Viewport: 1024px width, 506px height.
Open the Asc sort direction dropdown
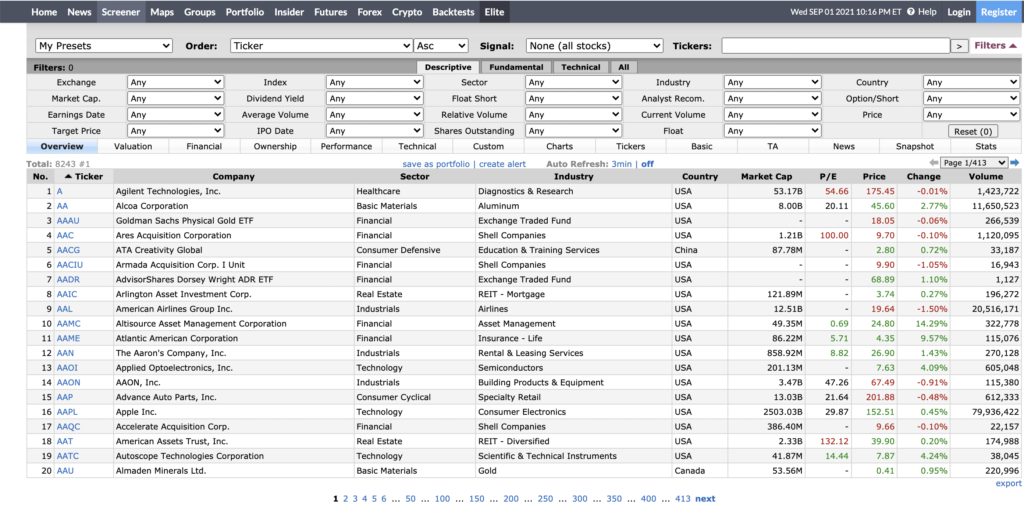pyautogui.click(x=441, y=46)
